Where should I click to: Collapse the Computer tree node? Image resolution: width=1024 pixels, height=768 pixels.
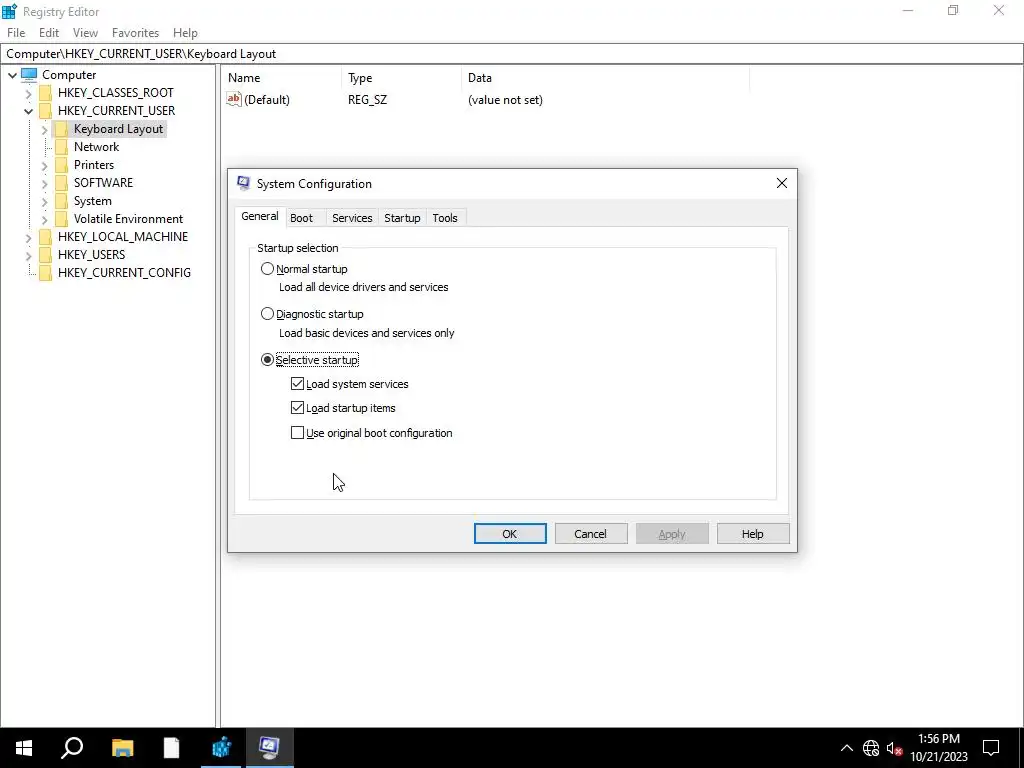pos(12,75)
